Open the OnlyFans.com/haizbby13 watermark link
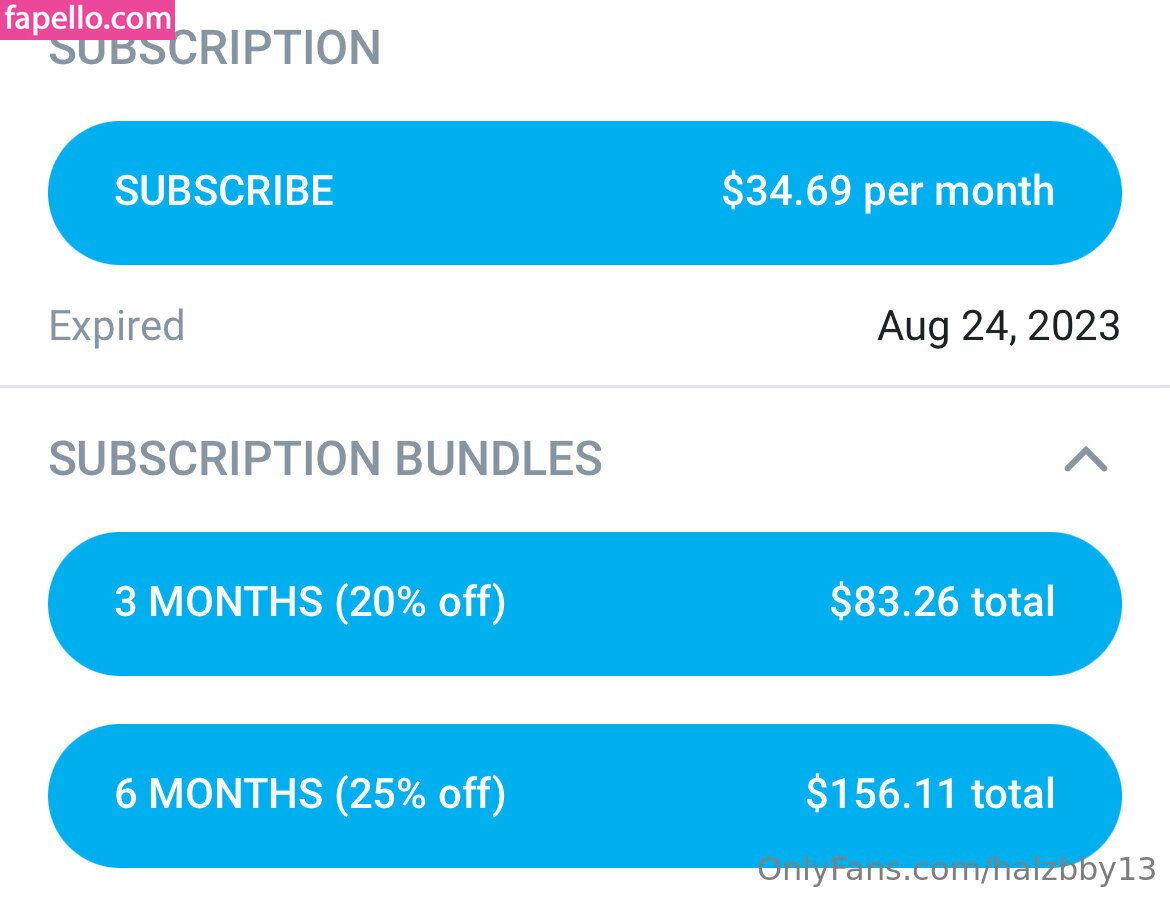The width and height of the screenshot is (1170, 901). coord(956,869)
